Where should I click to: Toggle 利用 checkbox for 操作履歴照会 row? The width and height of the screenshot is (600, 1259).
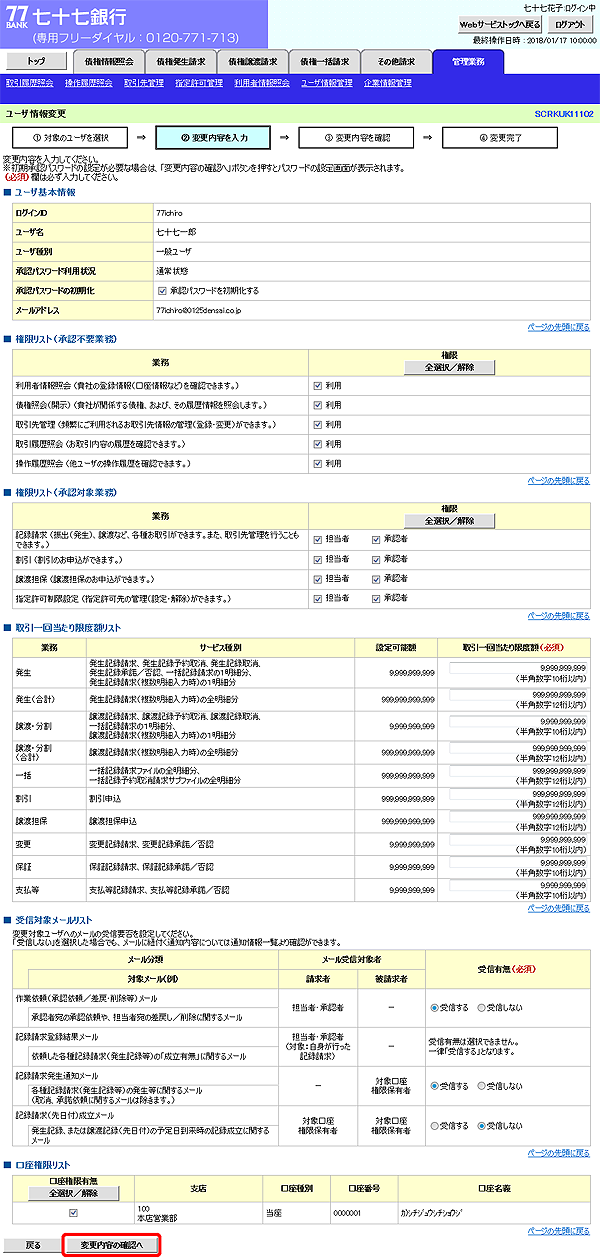pyautogui.click(x=317, y=464)
